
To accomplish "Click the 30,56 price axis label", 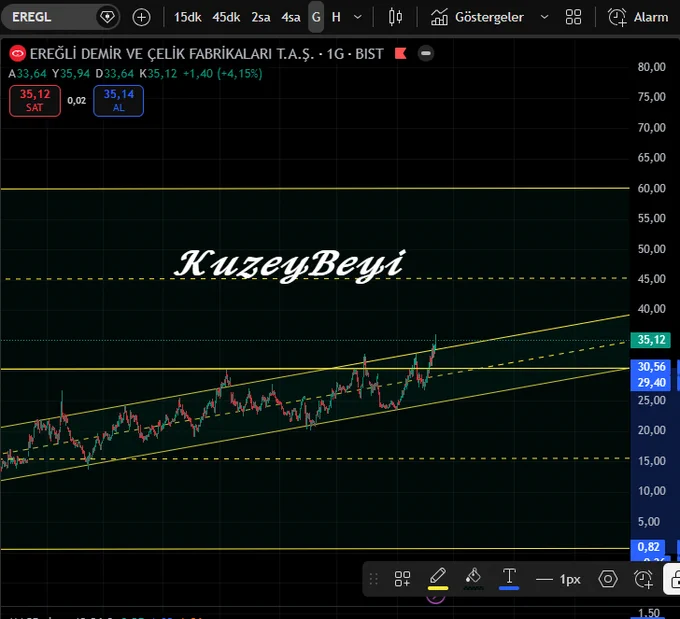I will tap(651, 367).
